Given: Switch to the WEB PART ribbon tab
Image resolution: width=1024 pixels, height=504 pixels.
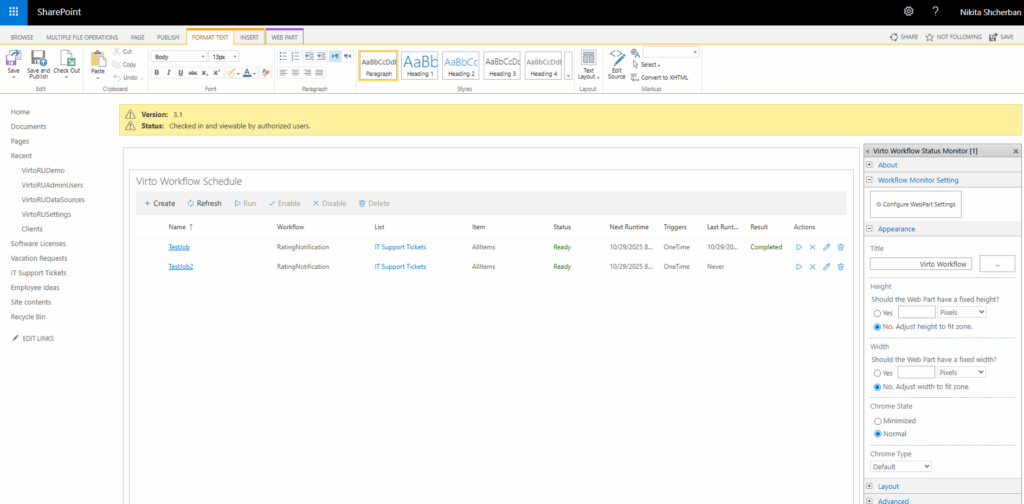Looking at the screenshot, I should [285, 37].
